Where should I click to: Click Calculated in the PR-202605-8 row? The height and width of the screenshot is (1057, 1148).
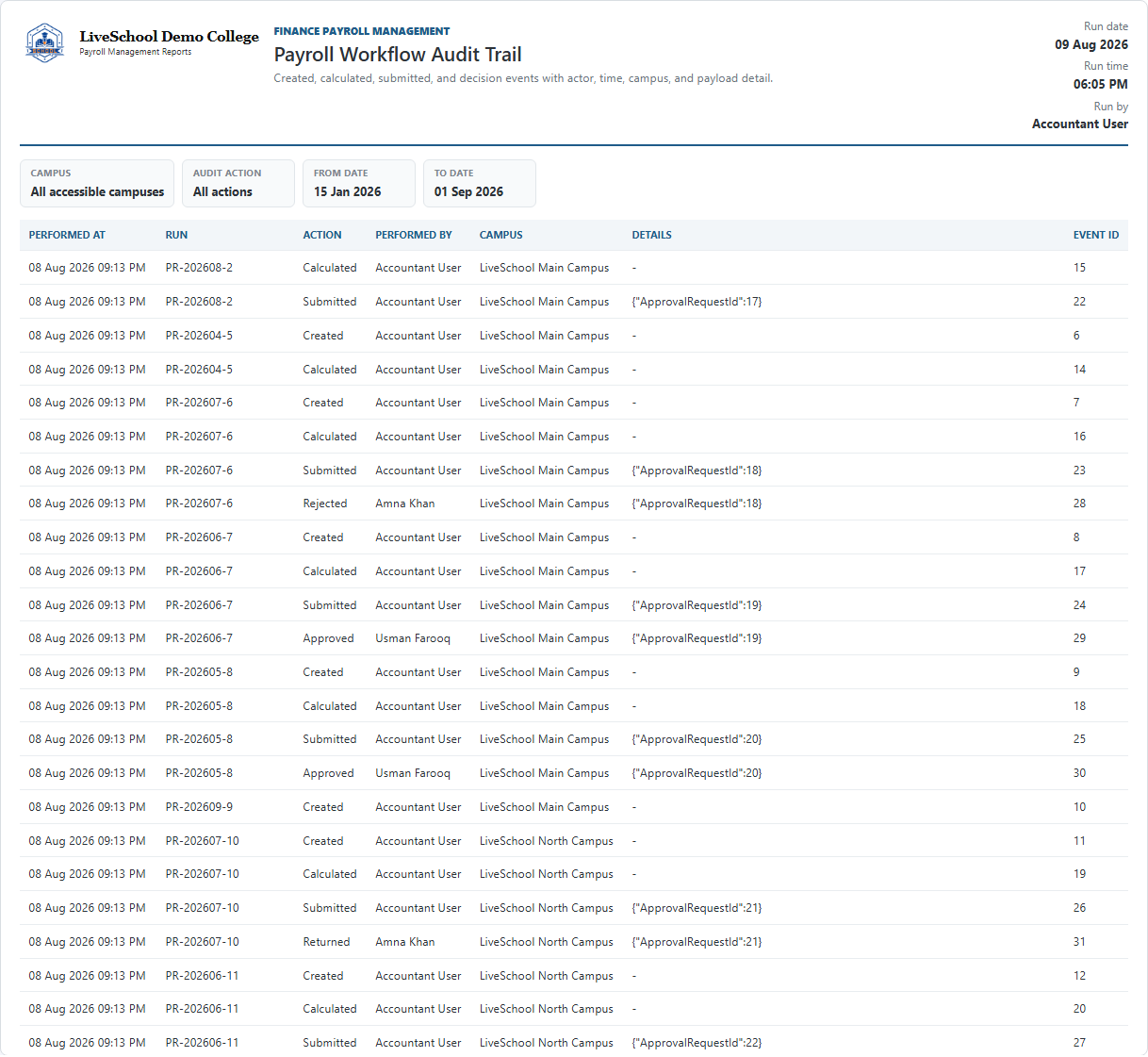(330, 706)
